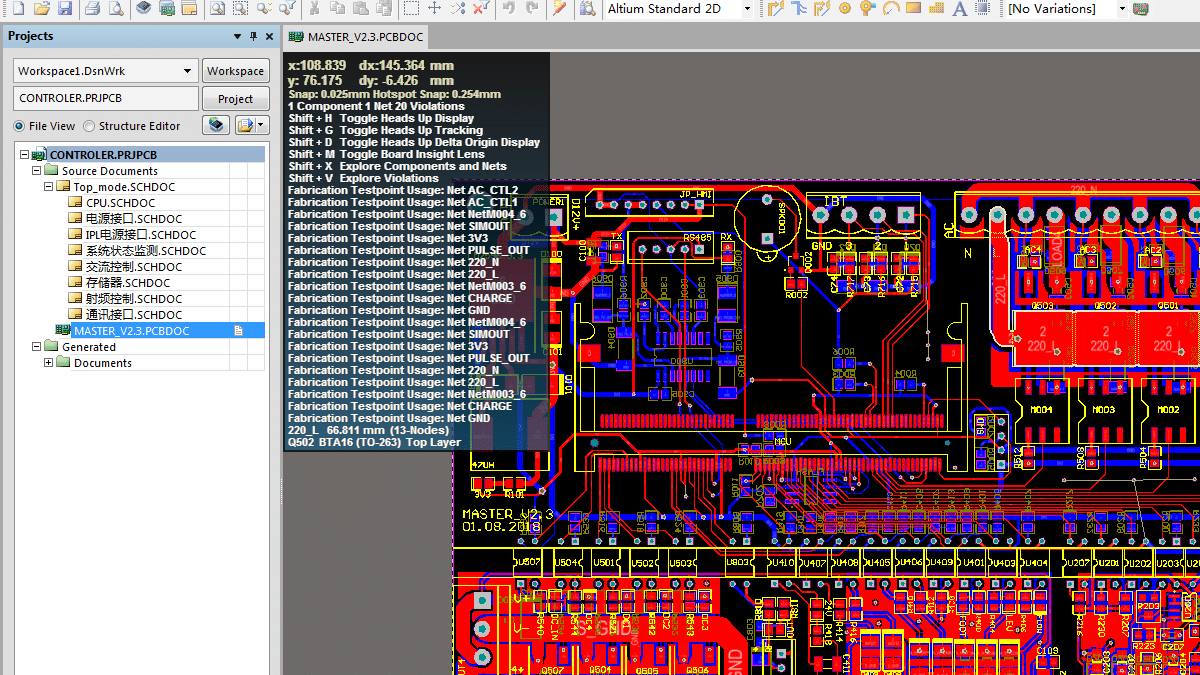Click the Print icon in toolbar

point(92,9)
